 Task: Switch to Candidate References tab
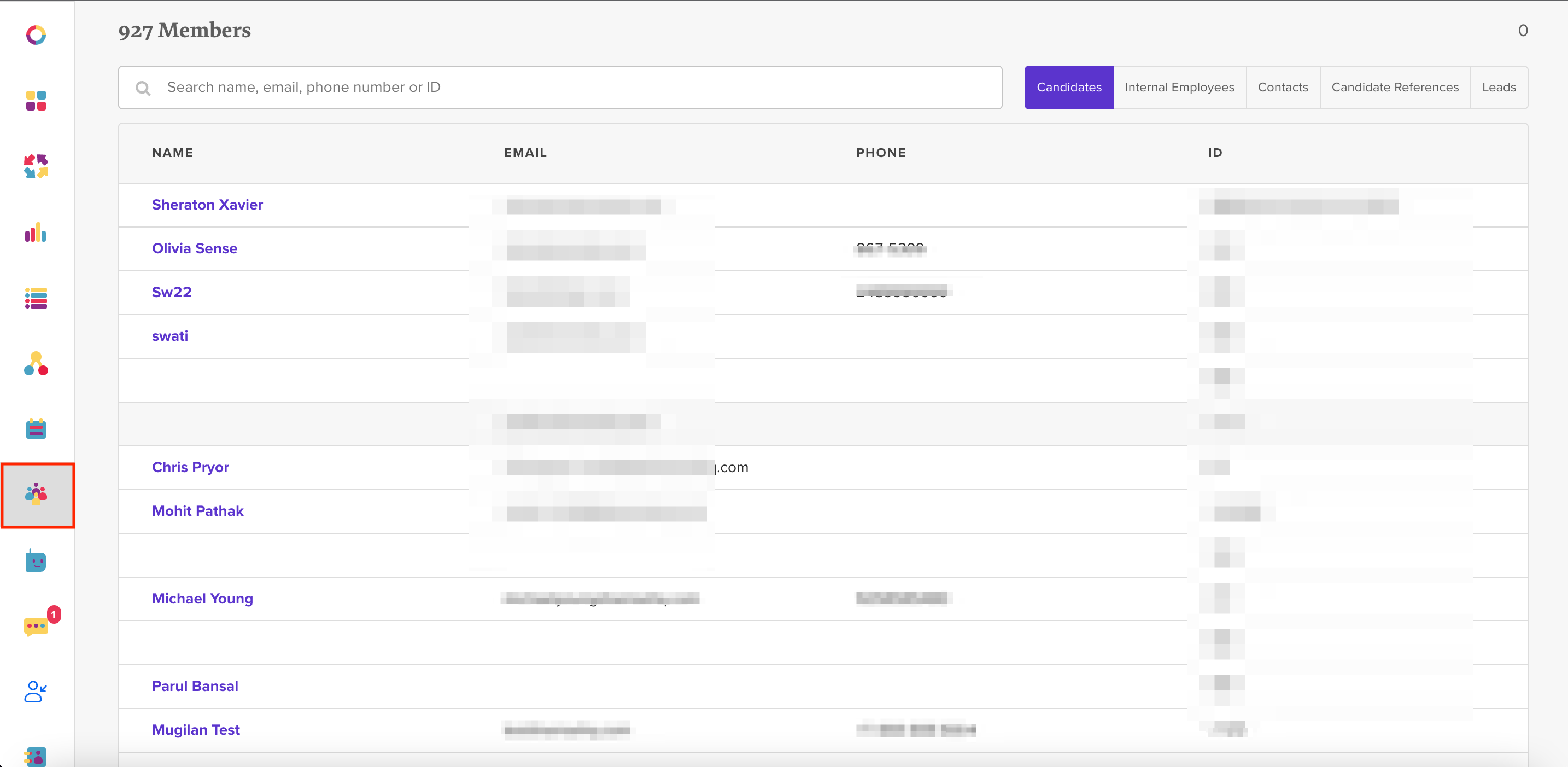pyautogui.click(x=1395, y=87)
